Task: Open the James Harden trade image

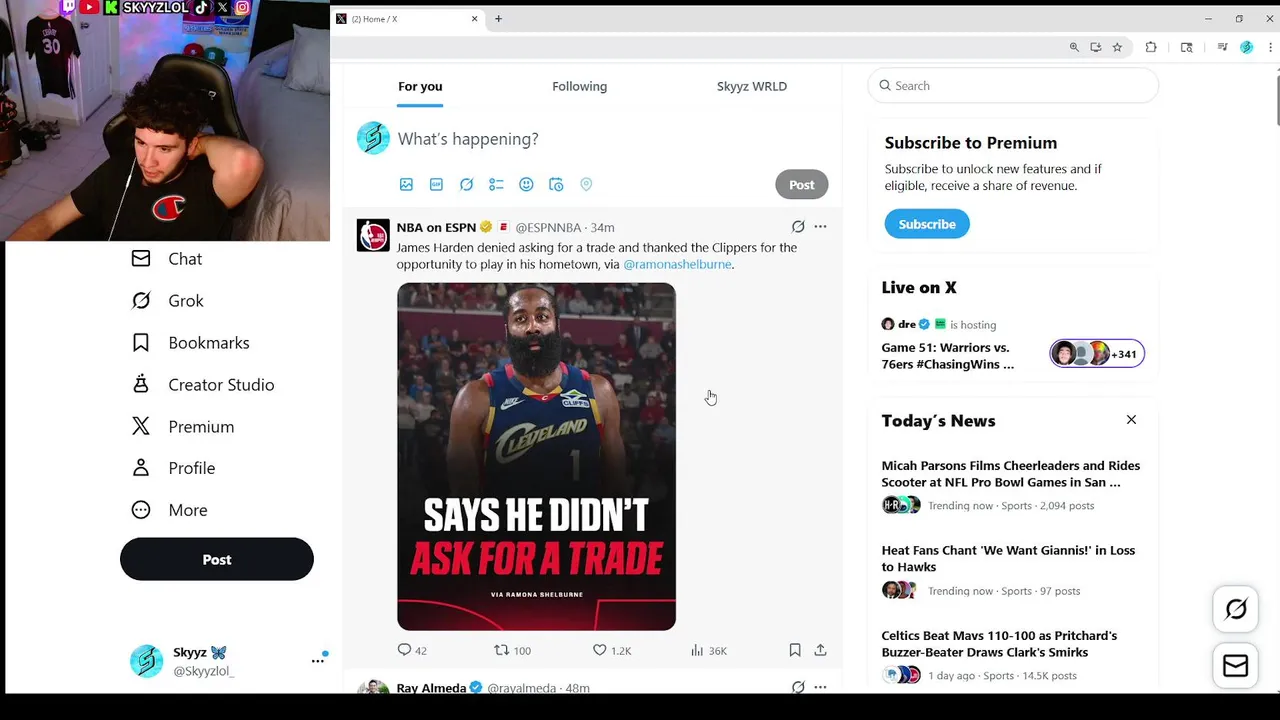Action: tap(536, 457)
